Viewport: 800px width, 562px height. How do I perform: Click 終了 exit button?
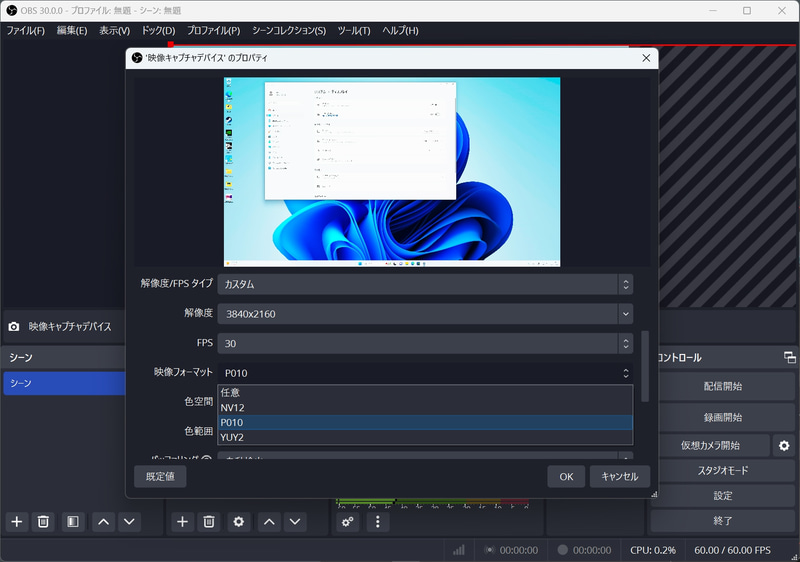(722, 521)
